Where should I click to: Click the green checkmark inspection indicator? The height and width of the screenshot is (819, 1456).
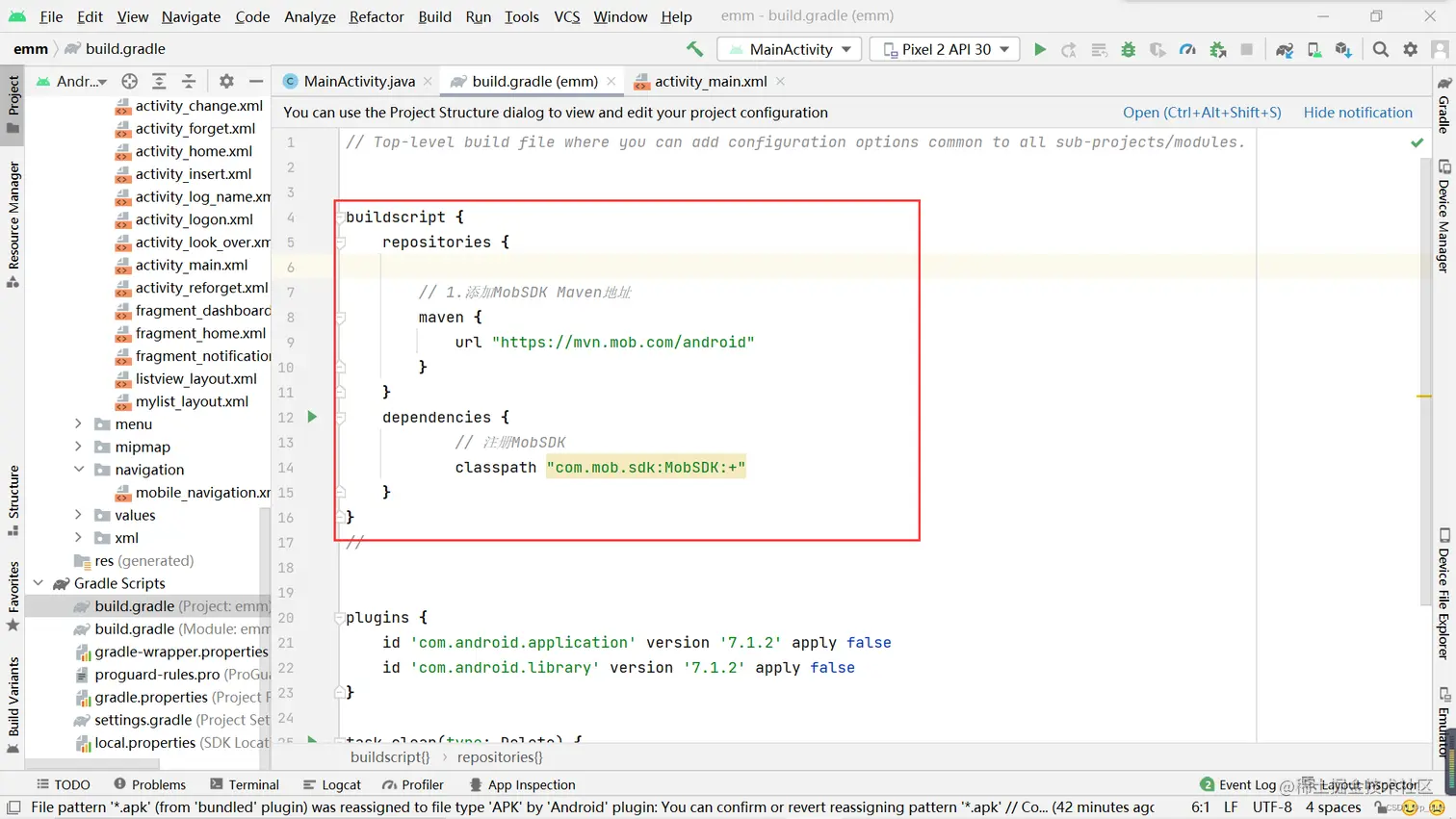[x=1417, y=142]
